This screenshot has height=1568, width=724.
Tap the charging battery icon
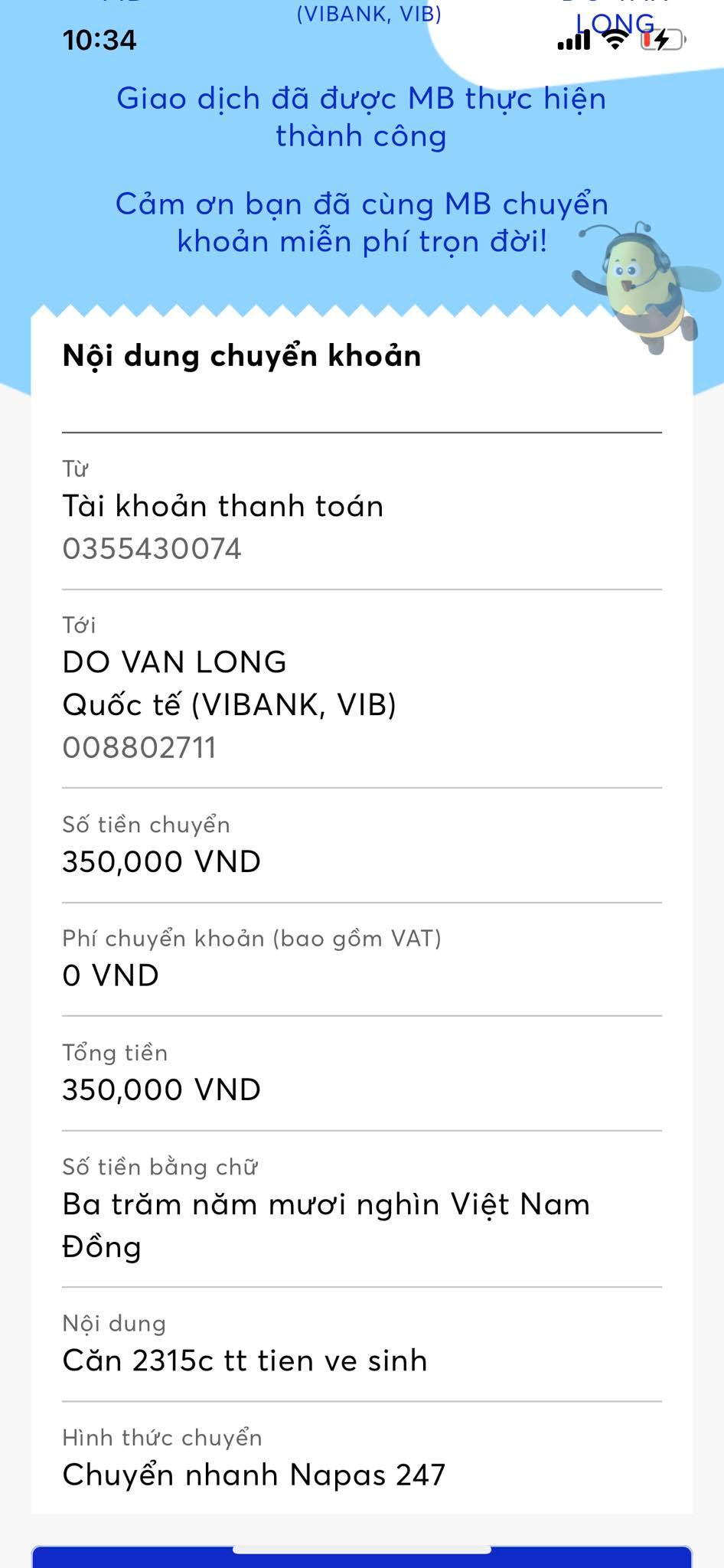coord(661,40)
